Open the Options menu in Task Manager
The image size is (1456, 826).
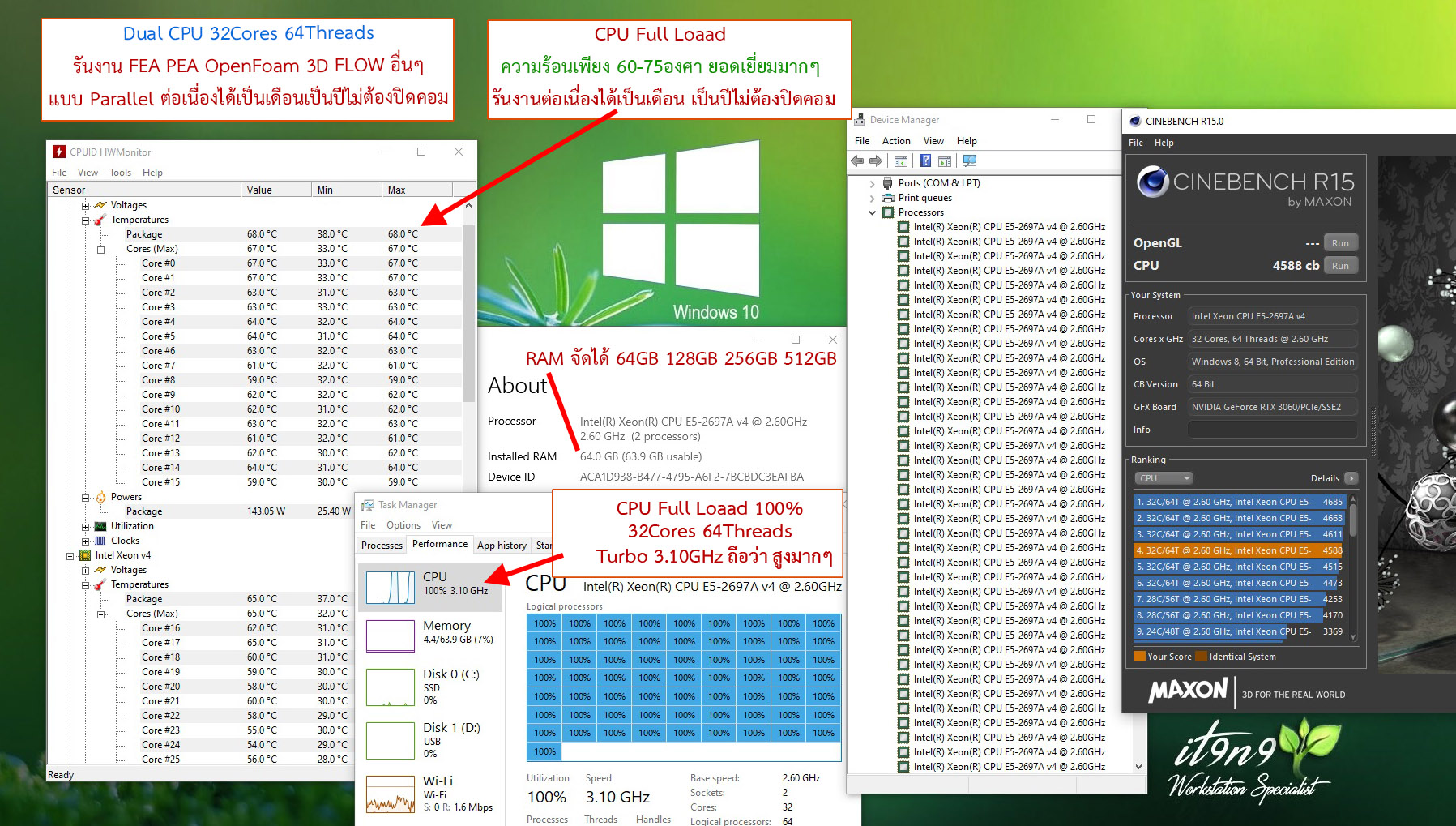pos(403,525)
